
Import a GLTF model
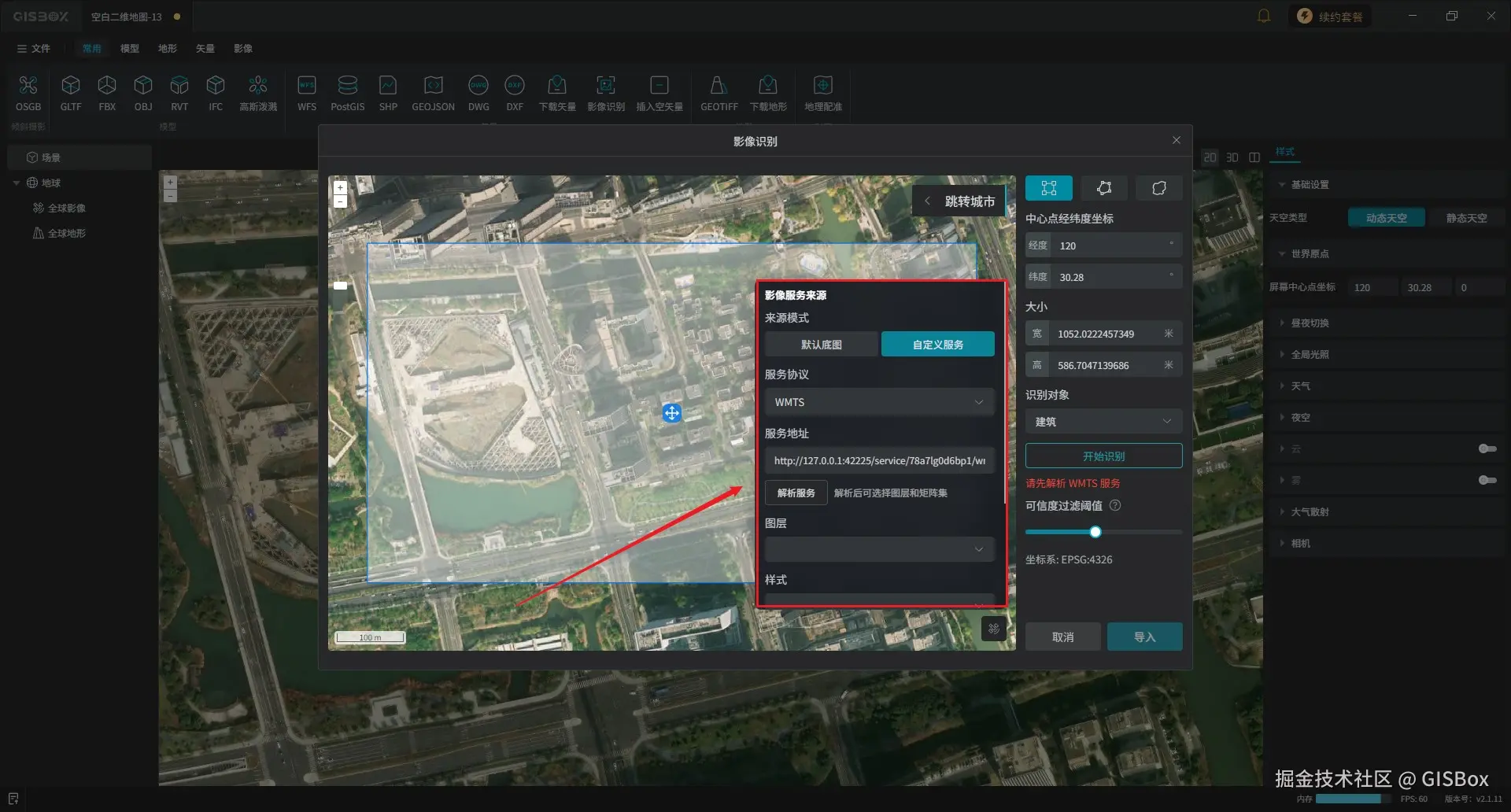[71, 93]
